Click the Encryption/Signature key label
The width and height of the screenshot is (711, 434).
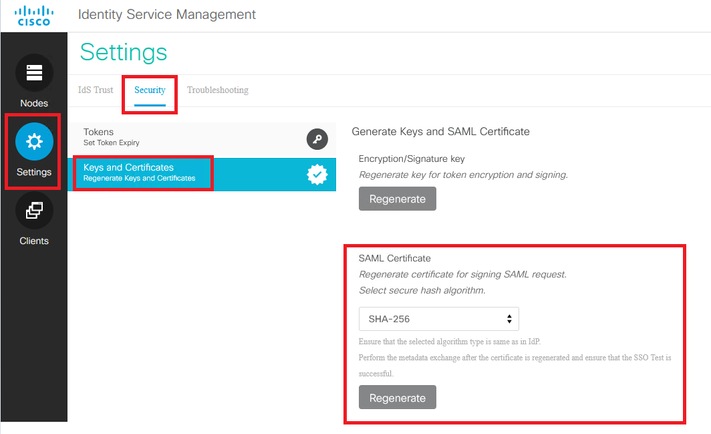tap(411, 159)
